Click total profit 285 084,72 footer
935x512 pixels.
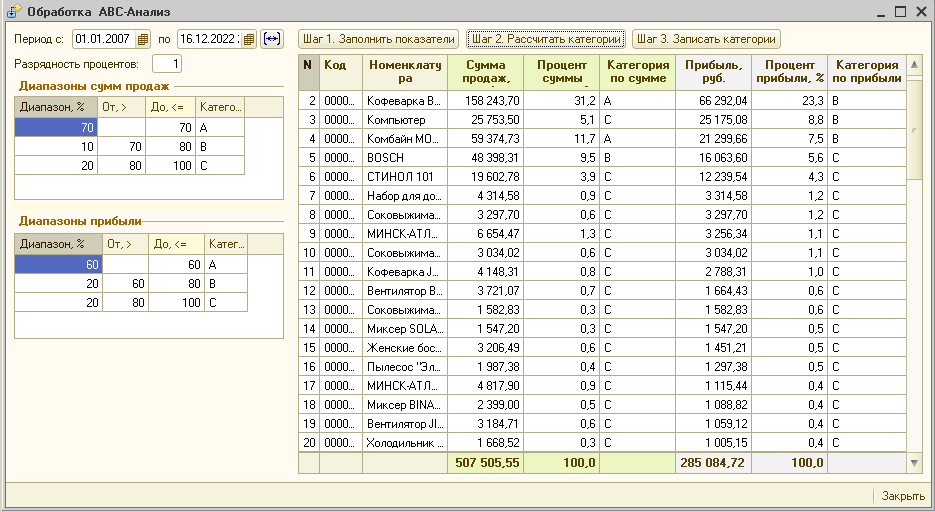pyautogui.click(x=713, y=463)
